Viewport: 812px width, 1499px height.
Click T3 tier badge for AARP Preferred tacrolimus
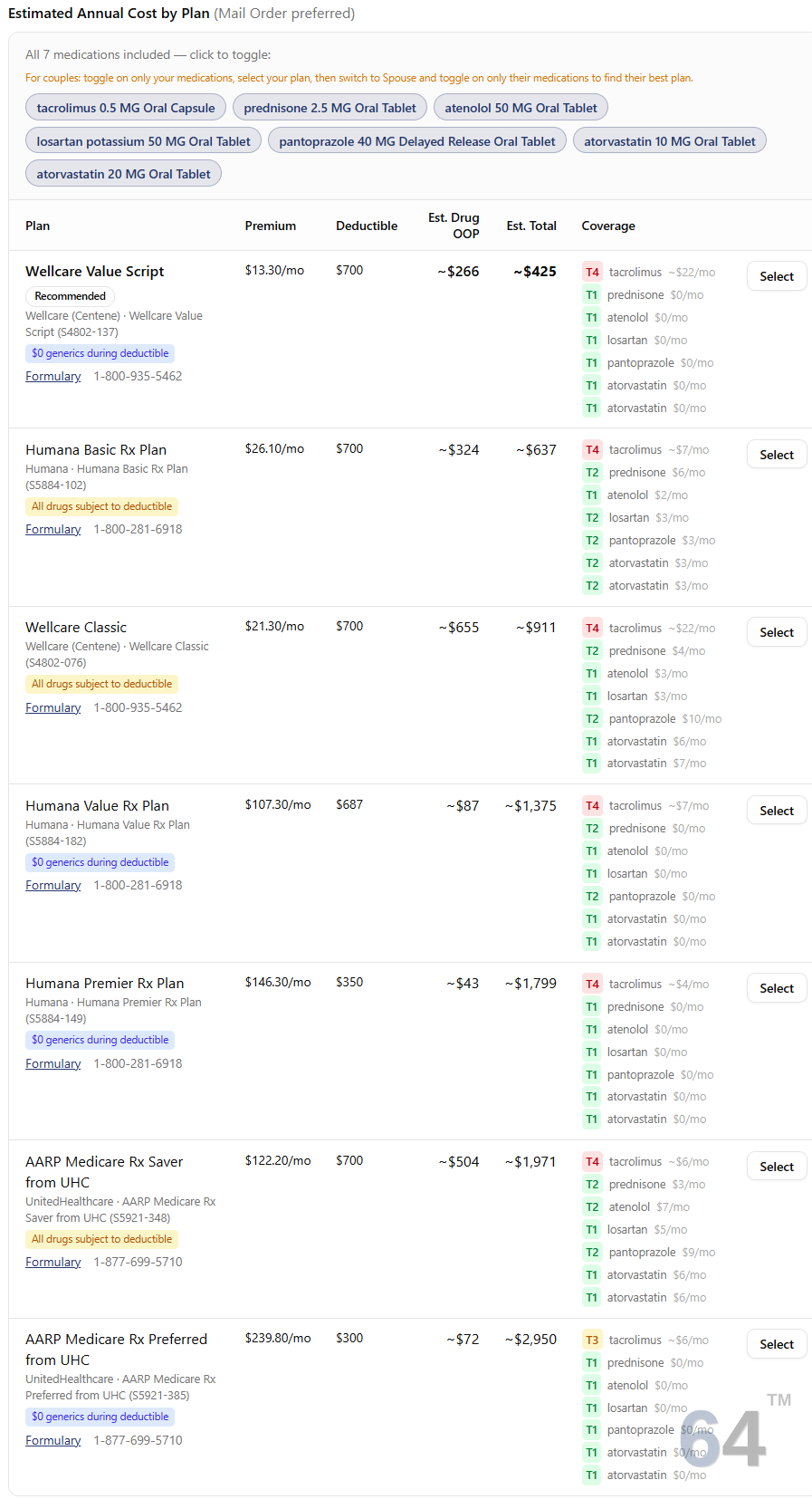tap(592, 1340)
